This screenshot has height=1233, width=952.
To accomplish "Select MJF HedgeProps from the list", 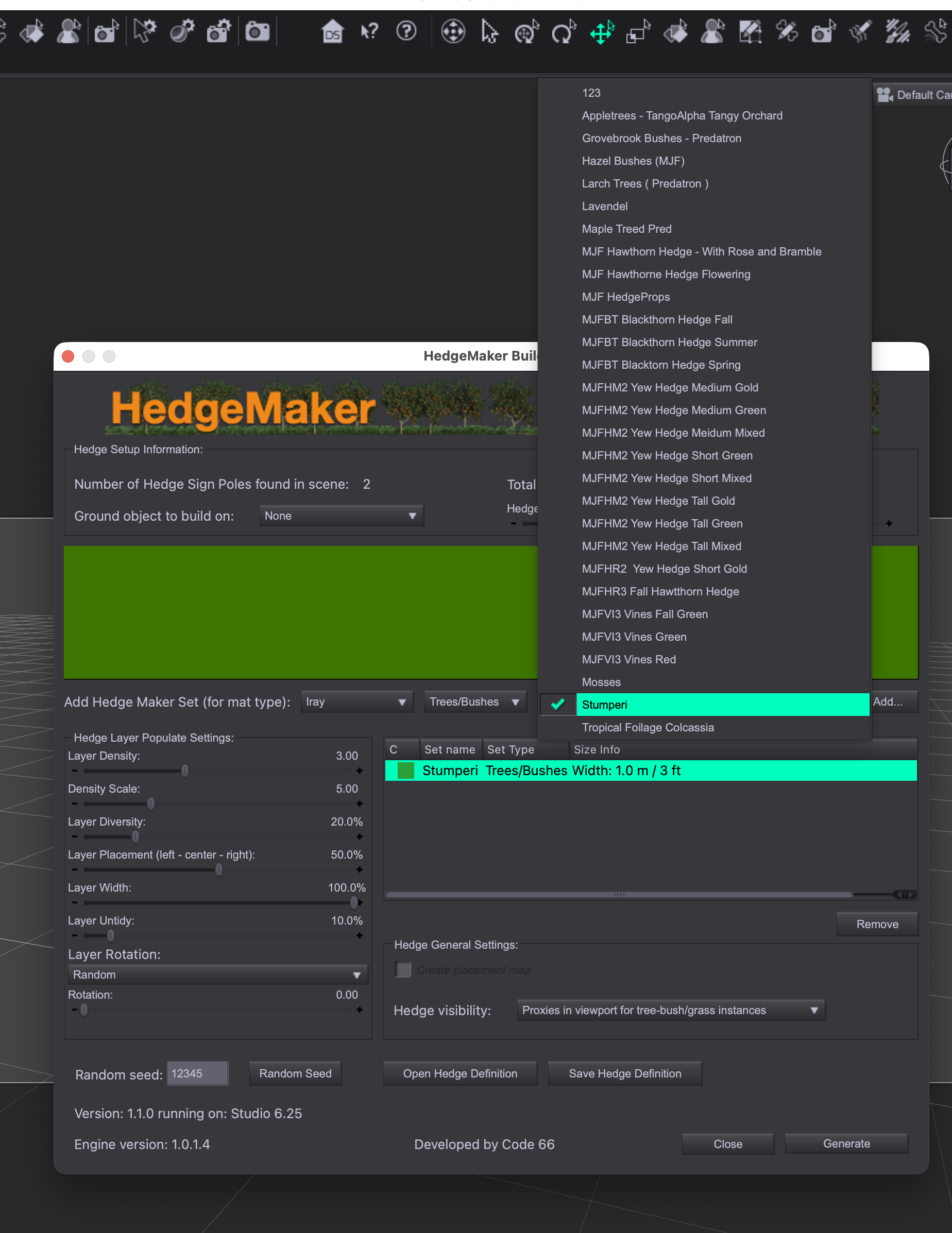I will tap(704, 297).
